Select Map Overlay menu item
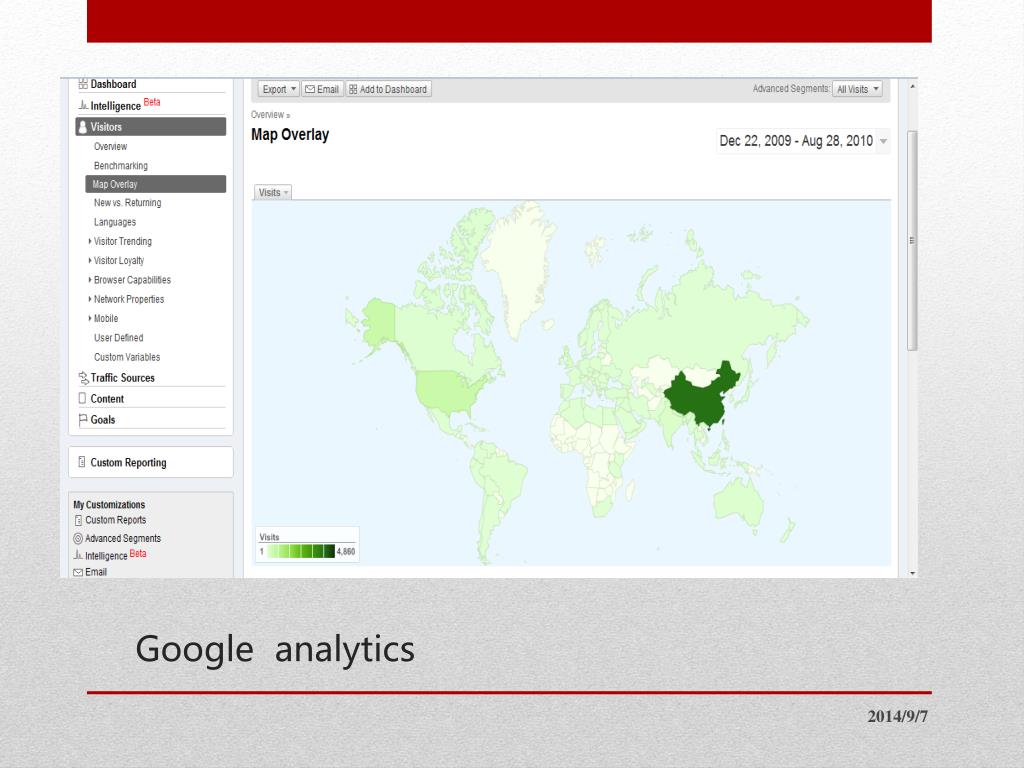This screenshot has height=768, width=1024. [x=155, y=184]
